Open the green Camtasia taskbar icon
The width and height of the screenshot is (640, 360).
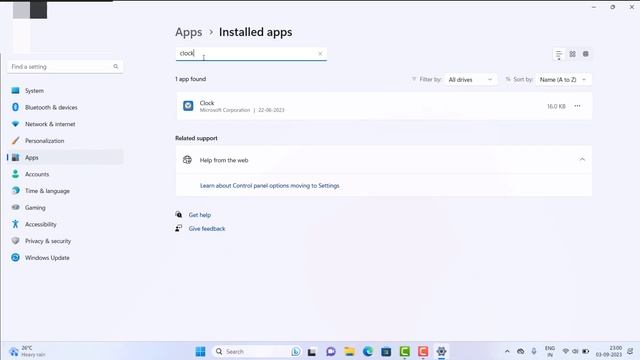click(x=404, y=351)
